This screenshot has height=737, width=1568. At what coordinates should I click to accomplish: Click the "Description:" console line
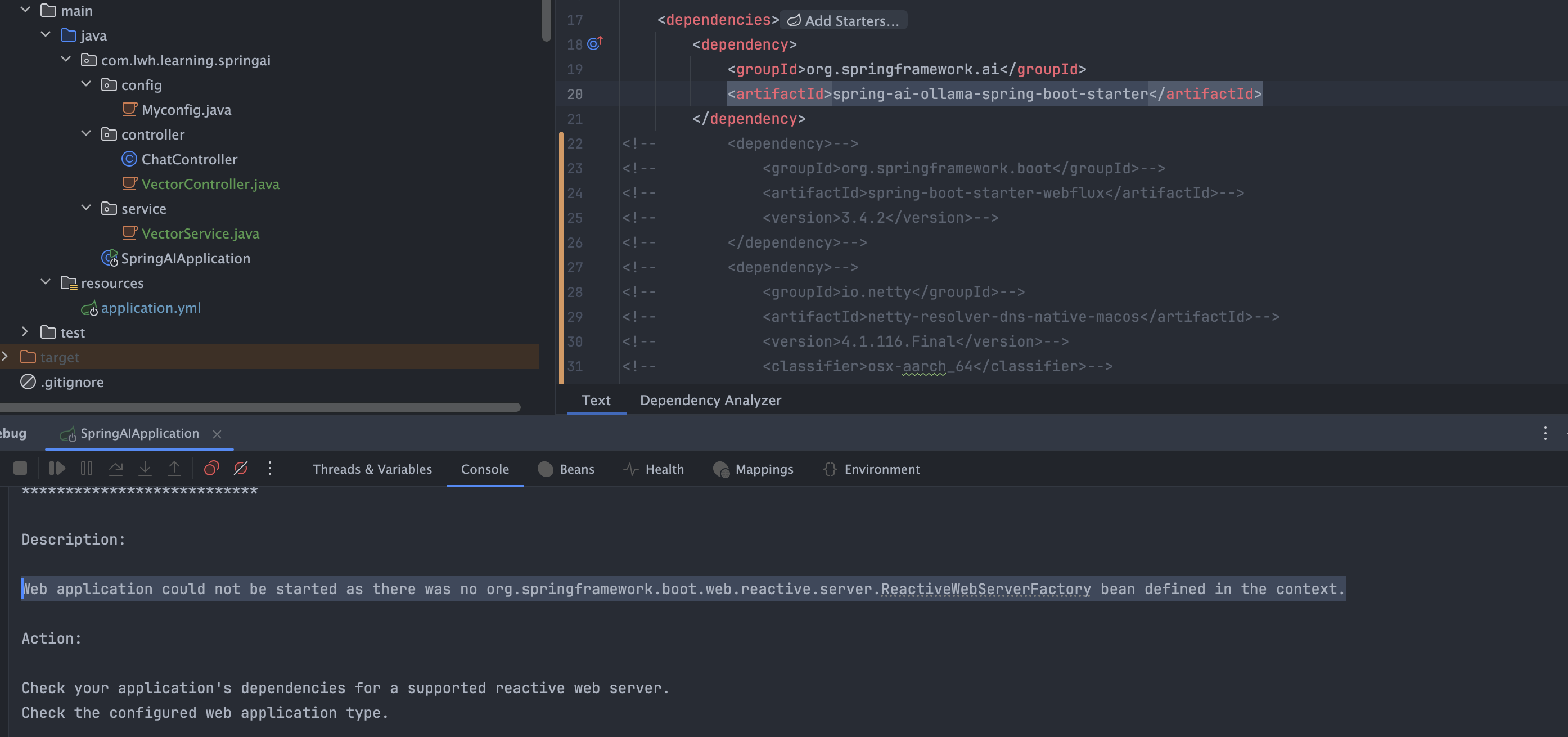pyautogui.click(x=74, y=540)
